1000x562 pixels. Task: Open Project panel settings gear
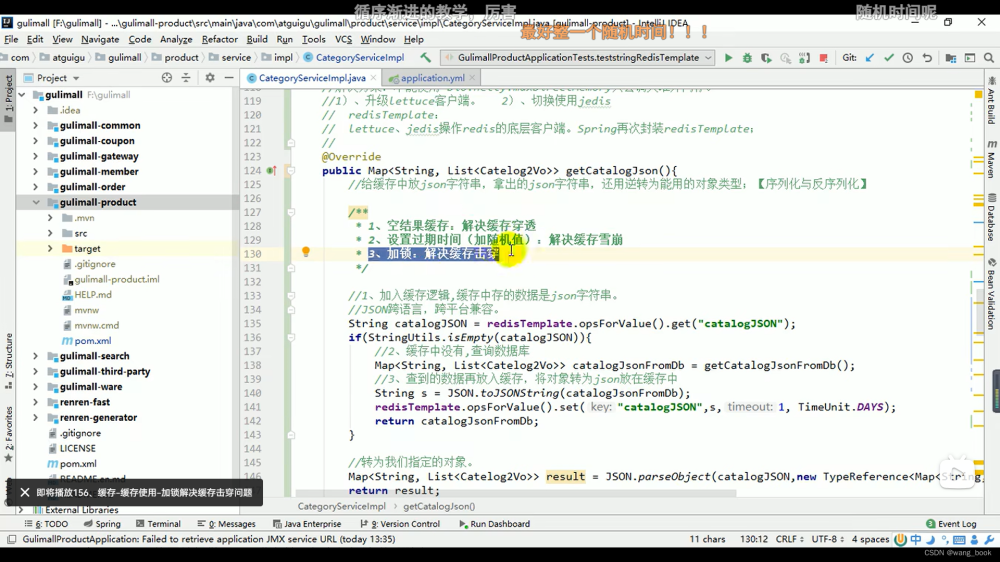click(x=210, y=78)
